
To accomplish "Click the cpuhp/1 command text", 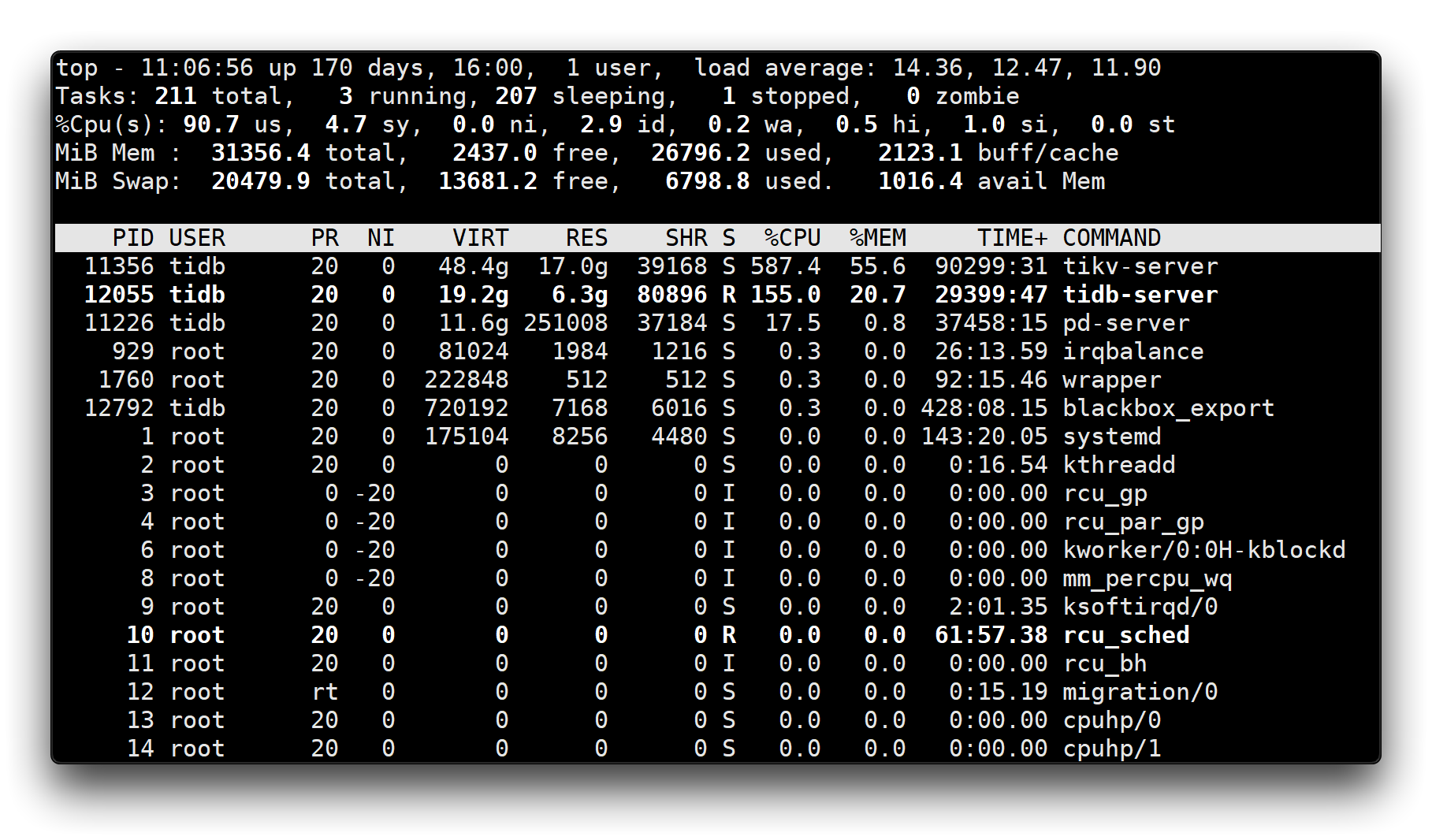I will (x=1111, y=749).
